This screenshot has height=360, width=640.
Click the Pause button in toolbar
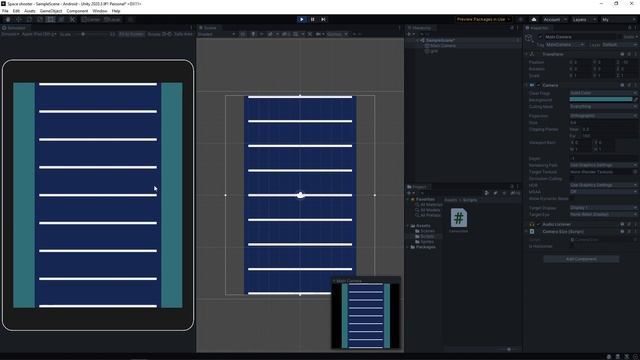(x=313, y=19)
